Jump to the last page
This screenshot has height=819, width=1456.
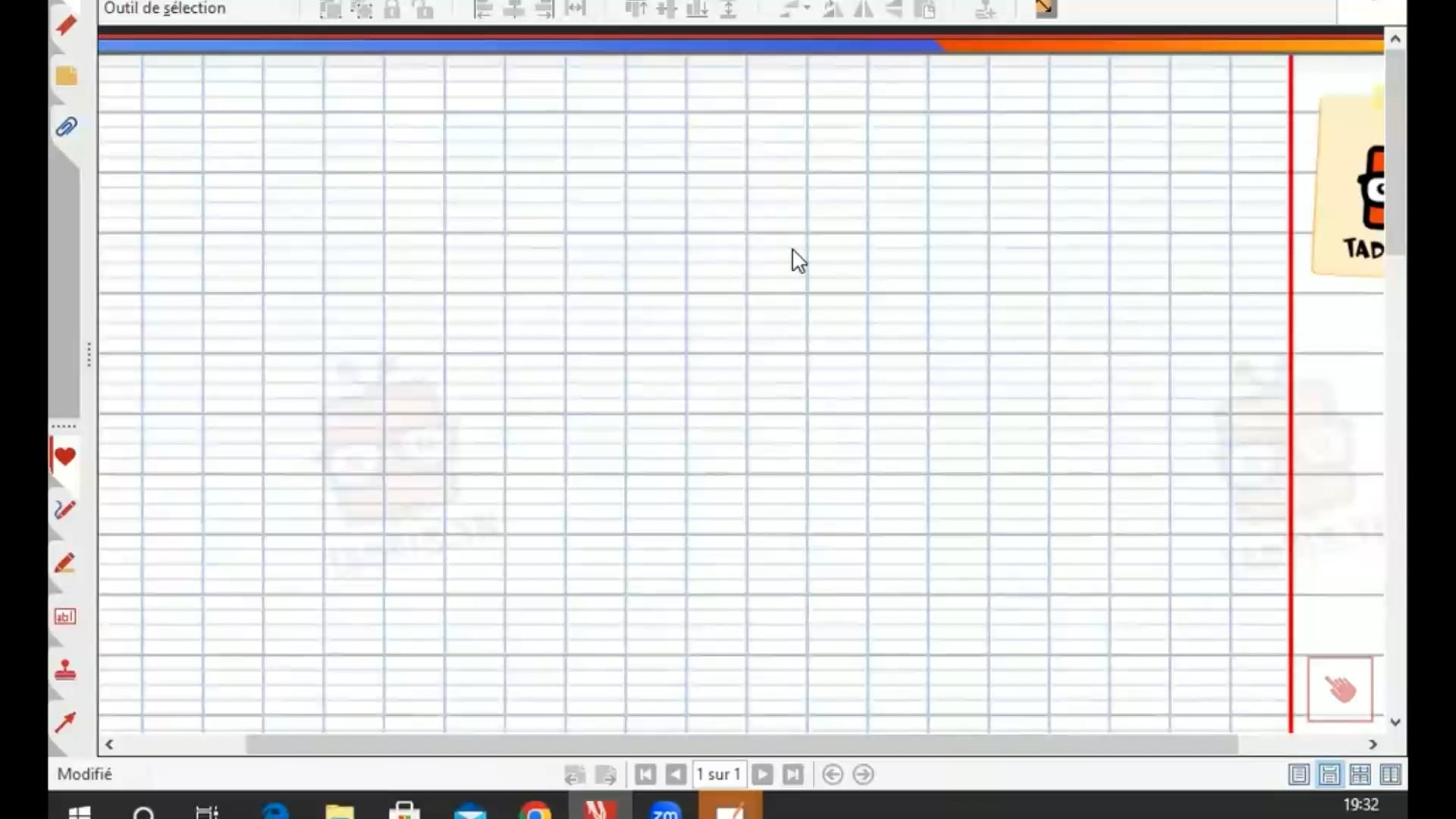pos(793,774)
